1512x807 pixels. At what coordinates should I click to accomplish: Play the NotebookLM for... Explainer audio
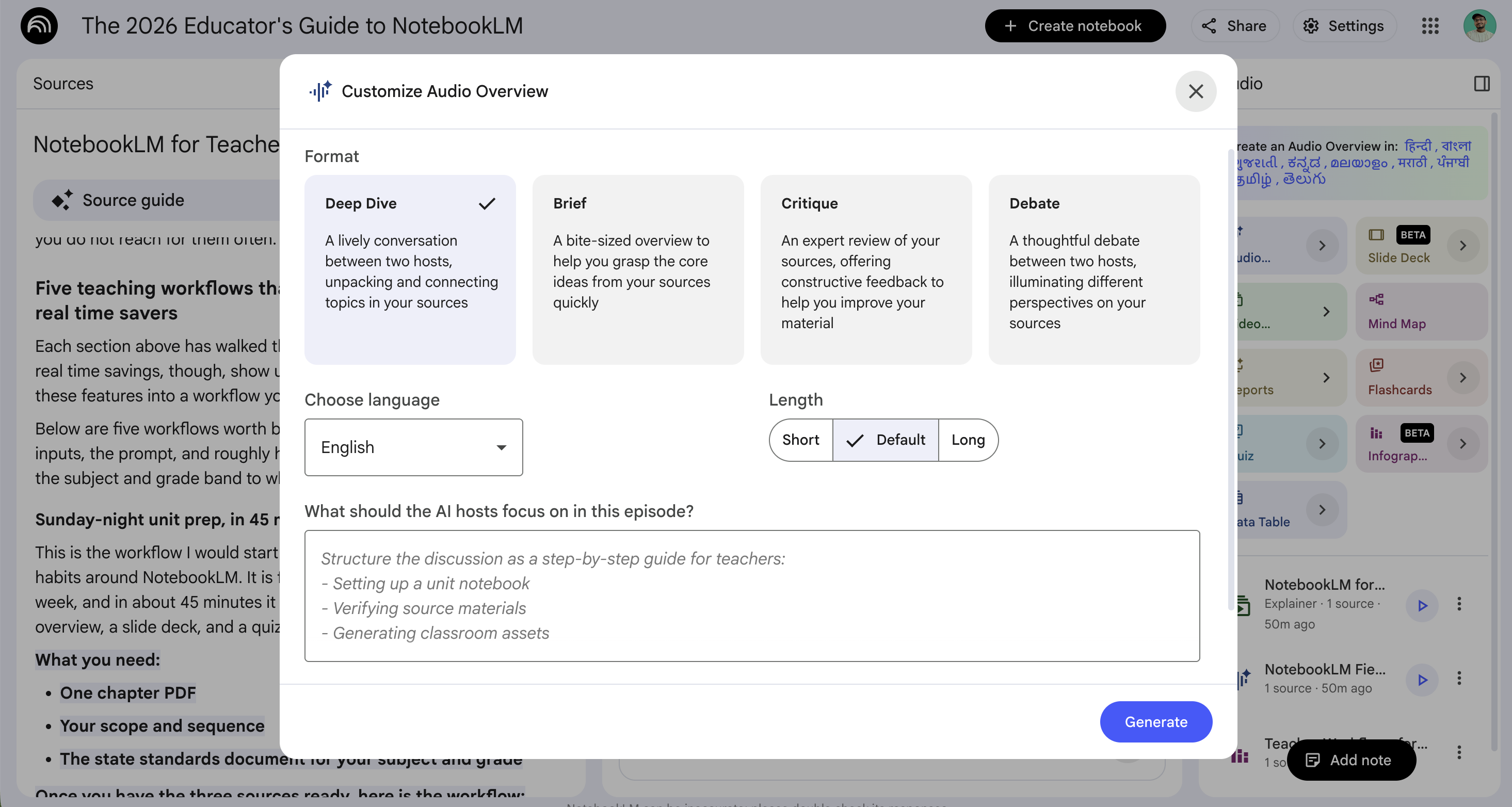click(x=1422, y=605)
